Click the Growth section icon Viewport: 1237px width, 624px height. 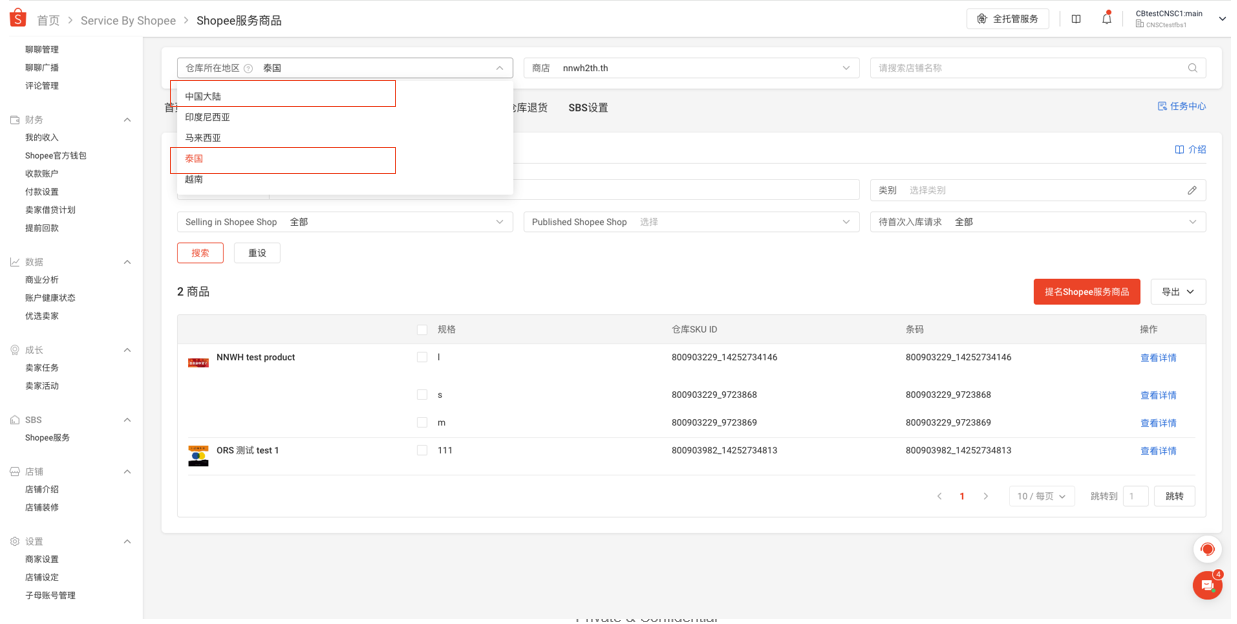point(15,350)
